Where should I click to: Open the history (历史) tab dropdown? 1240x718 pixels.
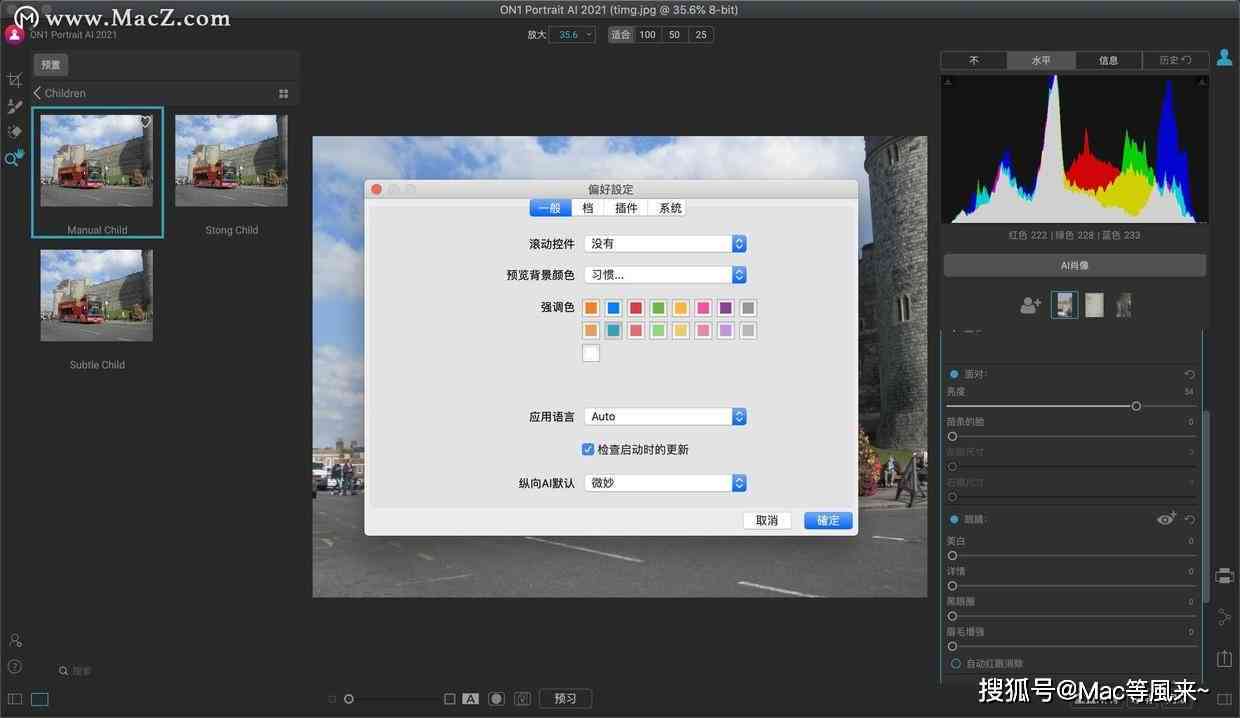pos(1175,60)
